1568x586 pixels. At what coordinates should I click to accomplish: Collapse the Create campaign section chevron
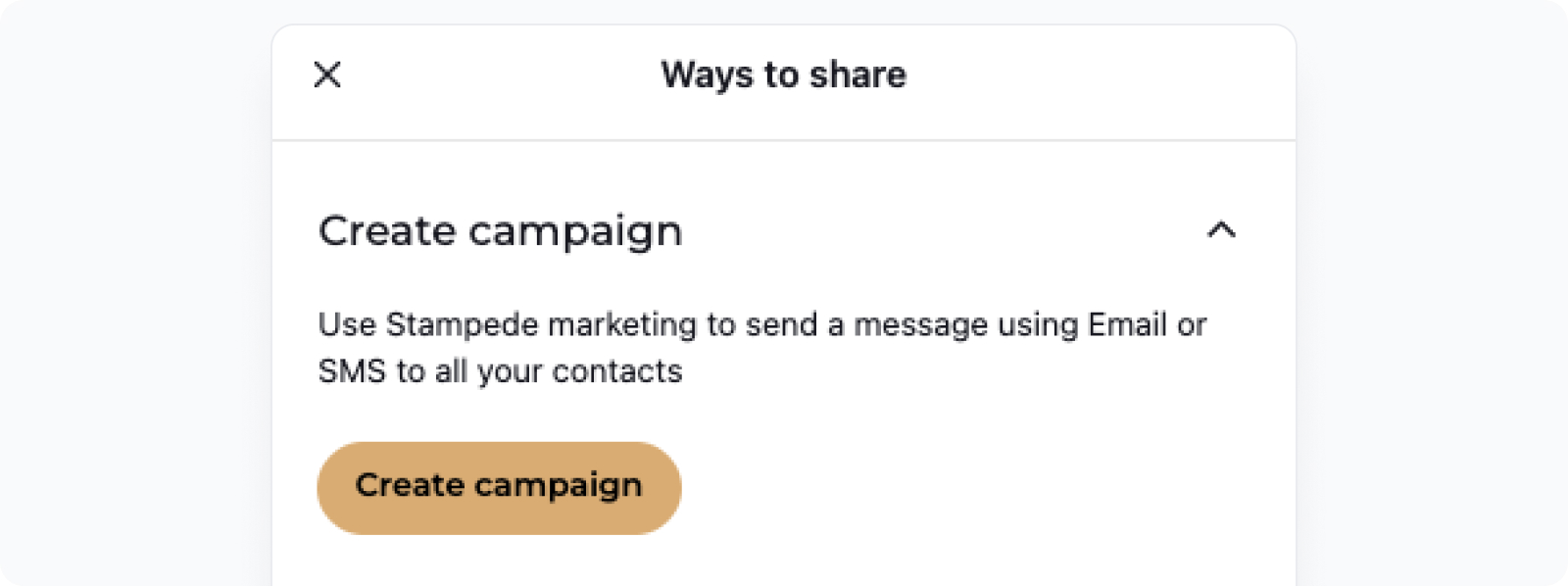coord(1221,230)
